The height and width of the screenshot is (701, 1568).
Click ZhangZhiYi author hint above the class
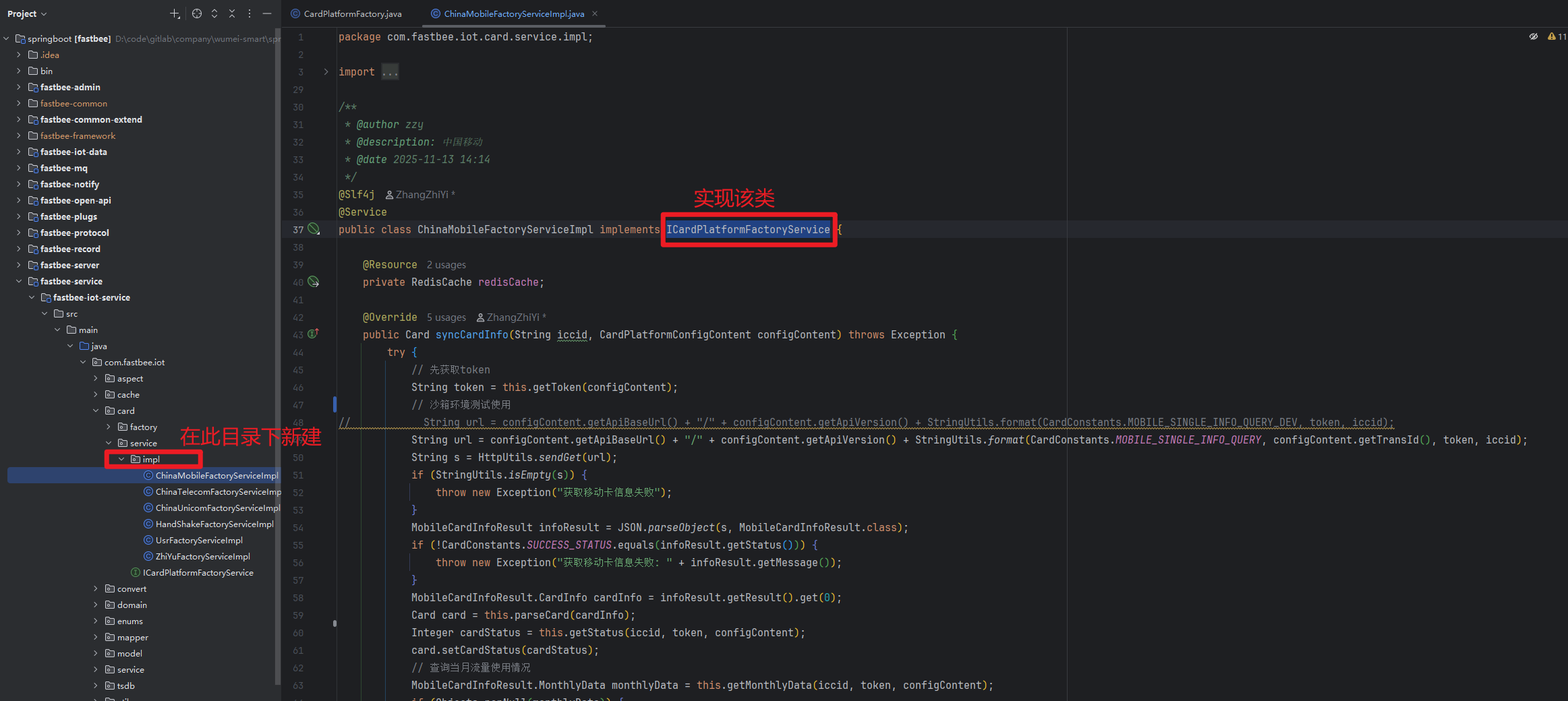[419, 195]
